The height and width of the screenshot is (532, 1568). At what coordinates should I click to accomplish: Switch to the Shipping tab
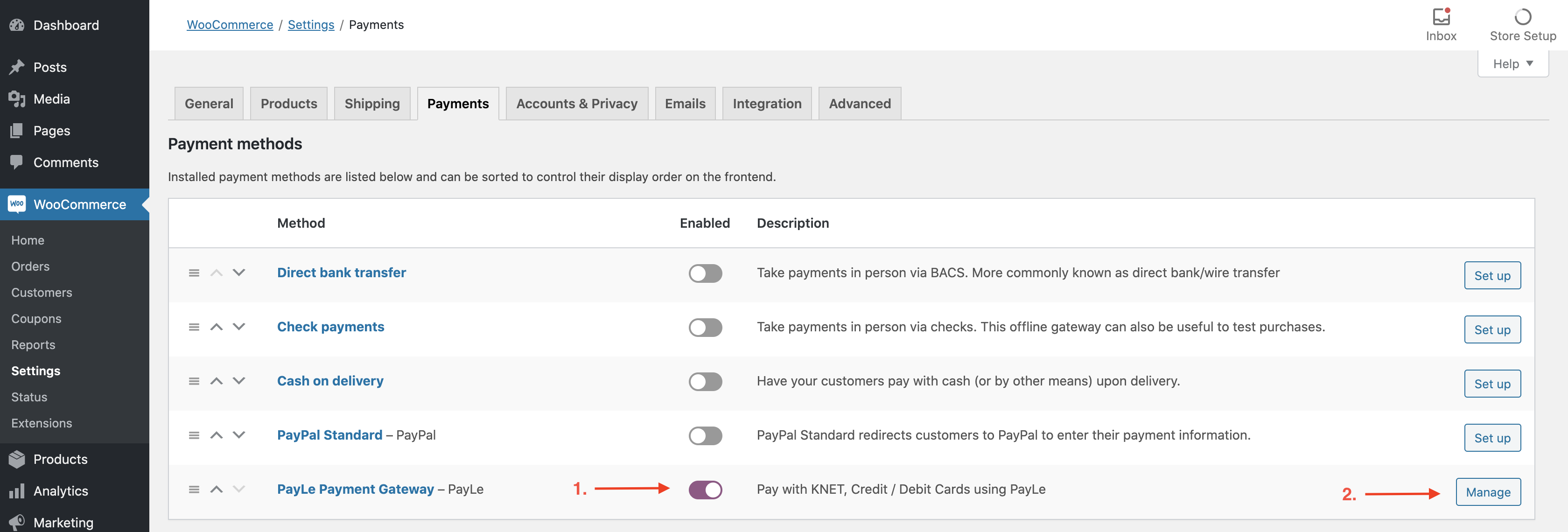pyautogui.click(x=372, y=104)
